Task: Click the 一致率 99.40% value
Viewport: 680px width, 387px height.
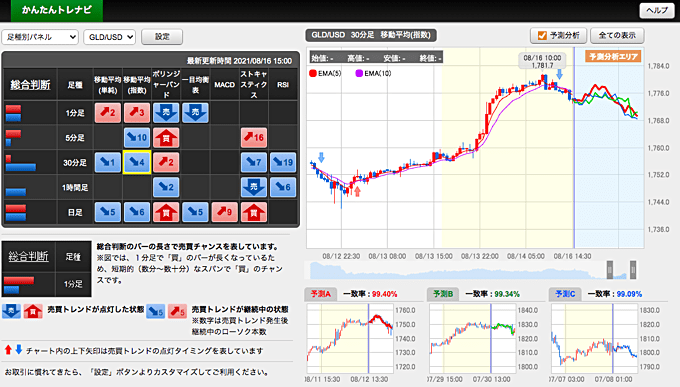Action: [384, 294]
